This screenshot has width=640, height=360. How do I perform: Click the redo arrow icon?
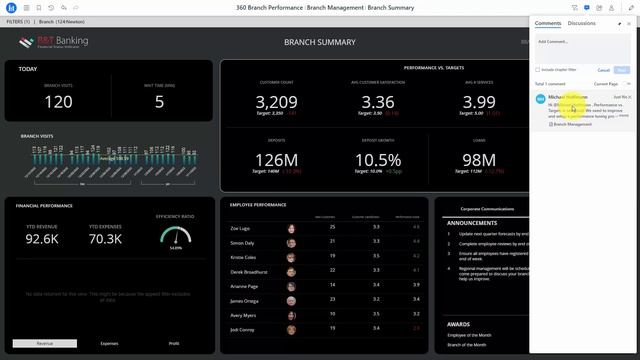coord(76,8)
